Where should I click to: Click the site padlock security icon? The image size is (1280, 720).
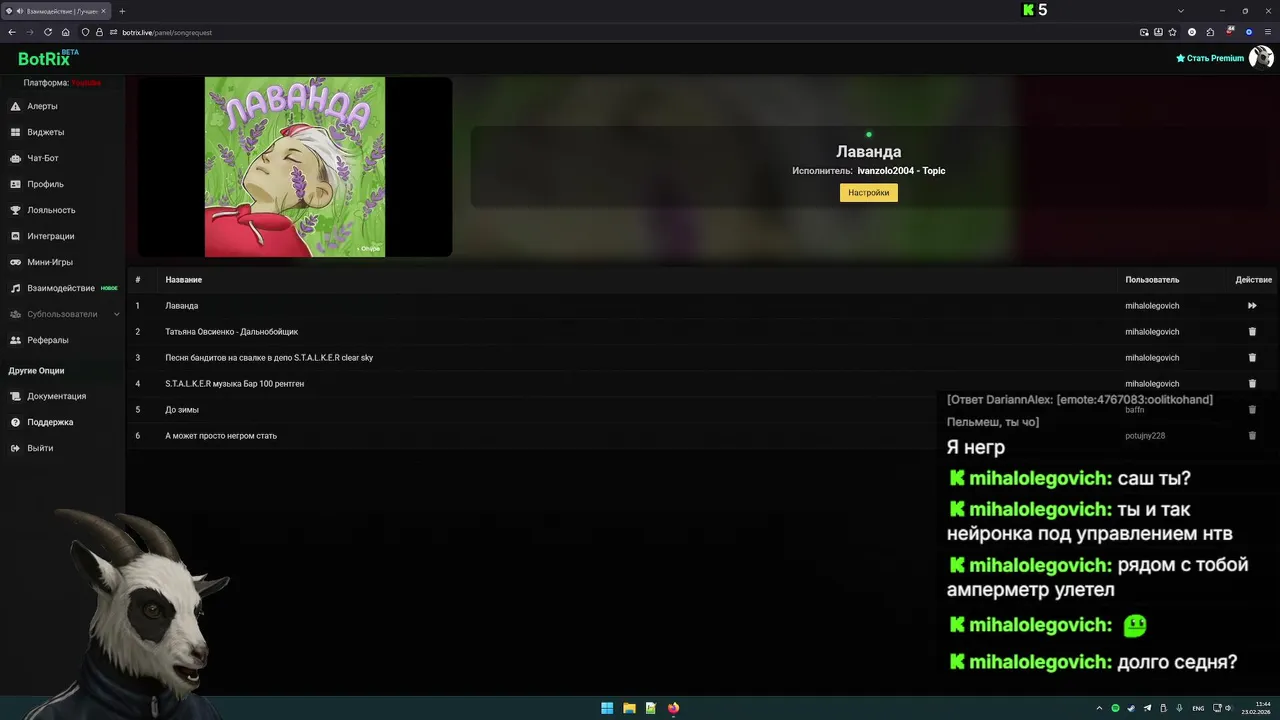(99, 32)
